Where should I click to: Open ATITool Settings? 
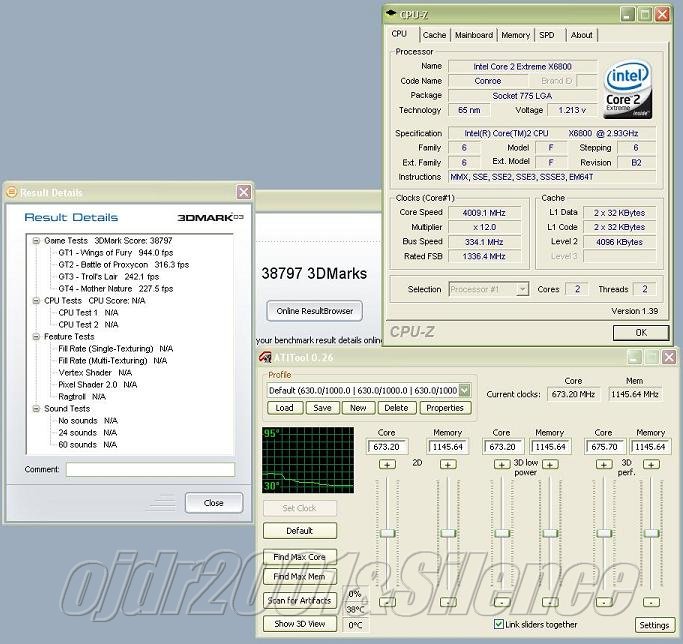(x=654, y=625)
